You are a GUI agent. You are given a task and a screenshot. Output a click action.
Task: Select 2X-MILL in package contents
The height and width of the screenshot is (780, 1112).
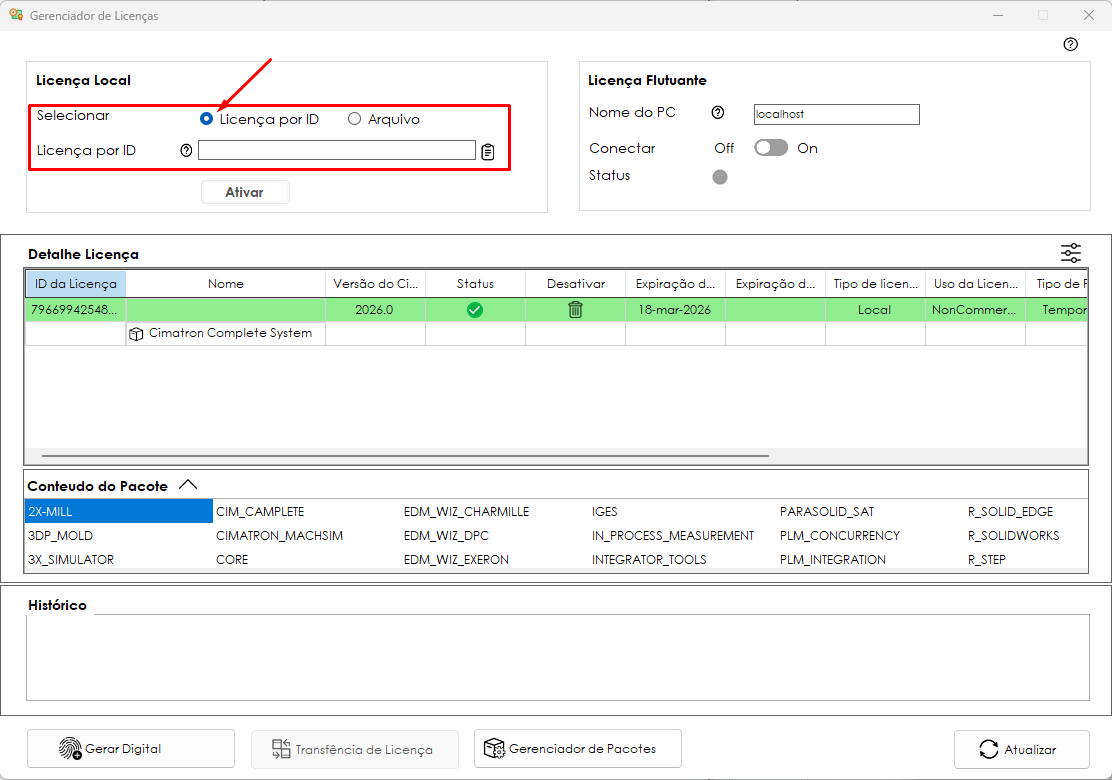118,511
